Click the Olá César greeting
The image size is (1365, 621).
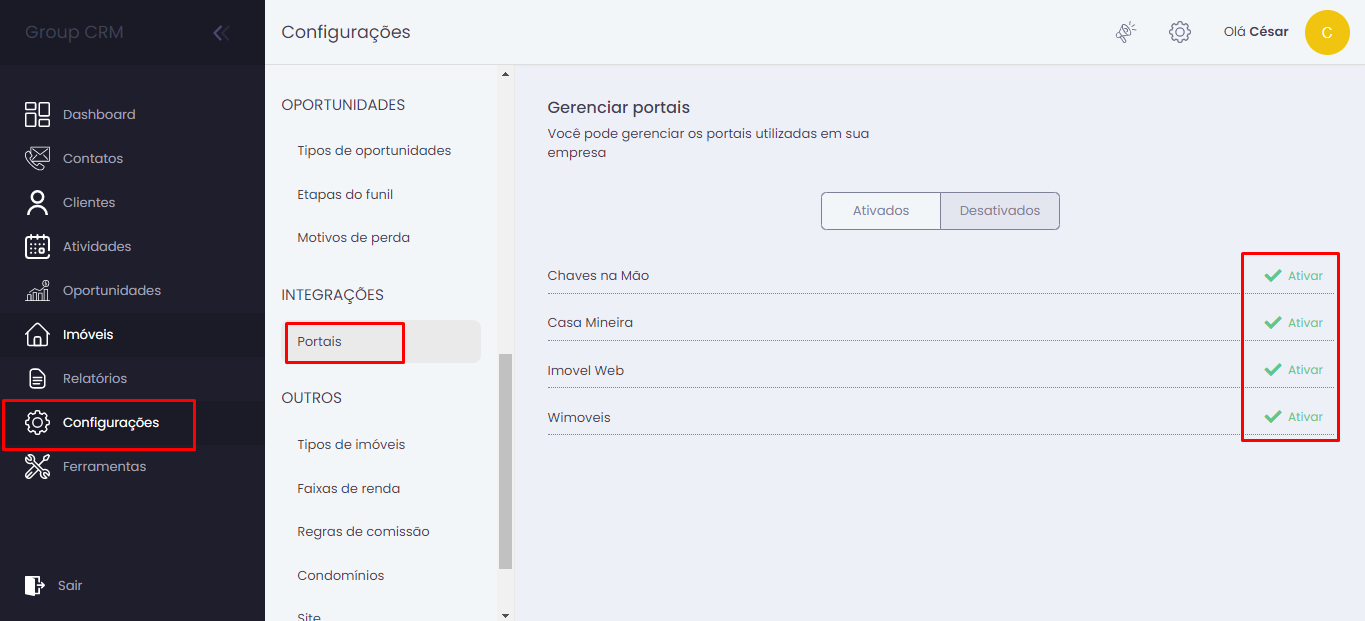(x=1256, y=32)
